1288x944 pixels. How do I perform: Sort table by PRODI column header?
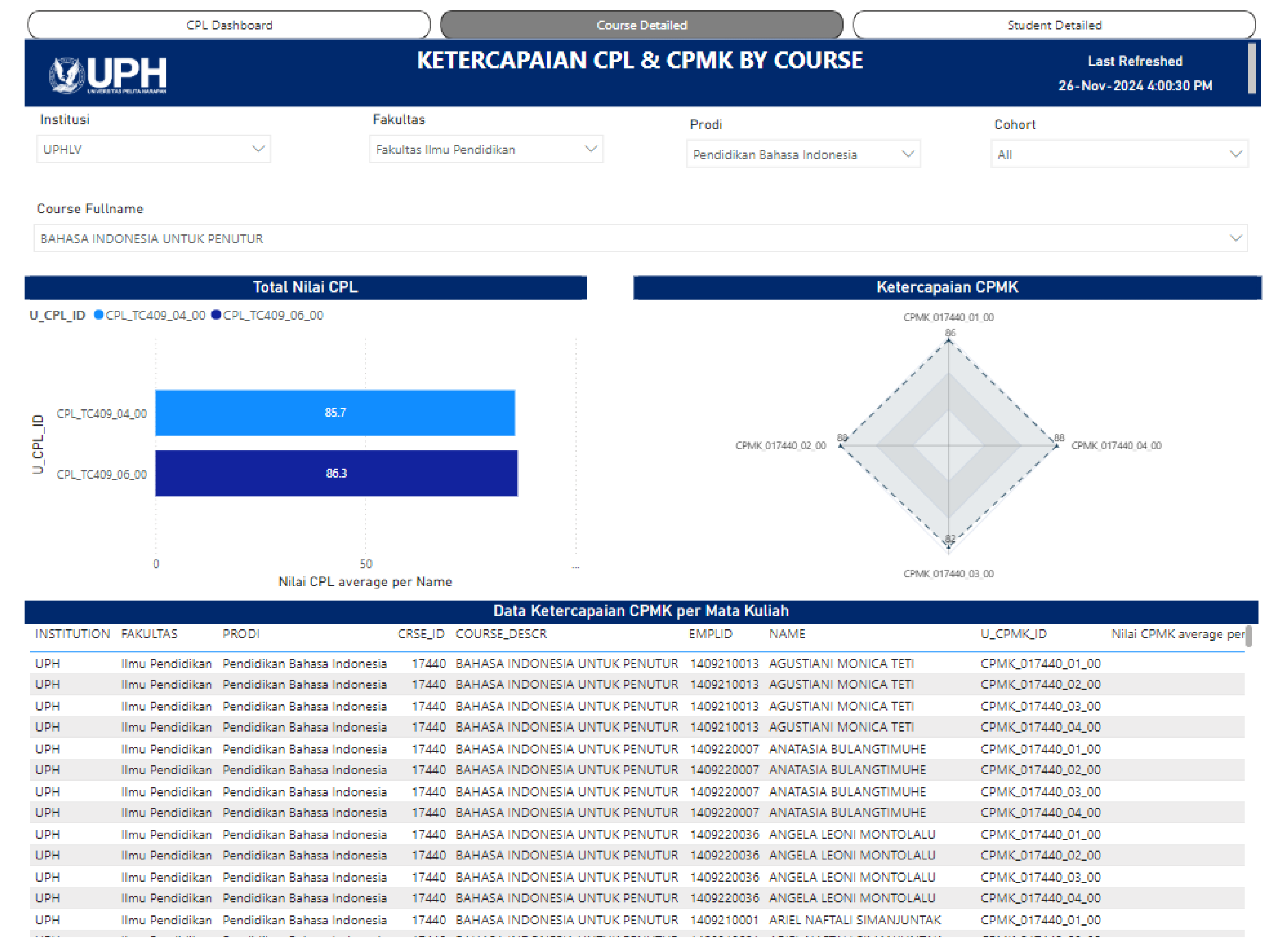coord(241,634)
